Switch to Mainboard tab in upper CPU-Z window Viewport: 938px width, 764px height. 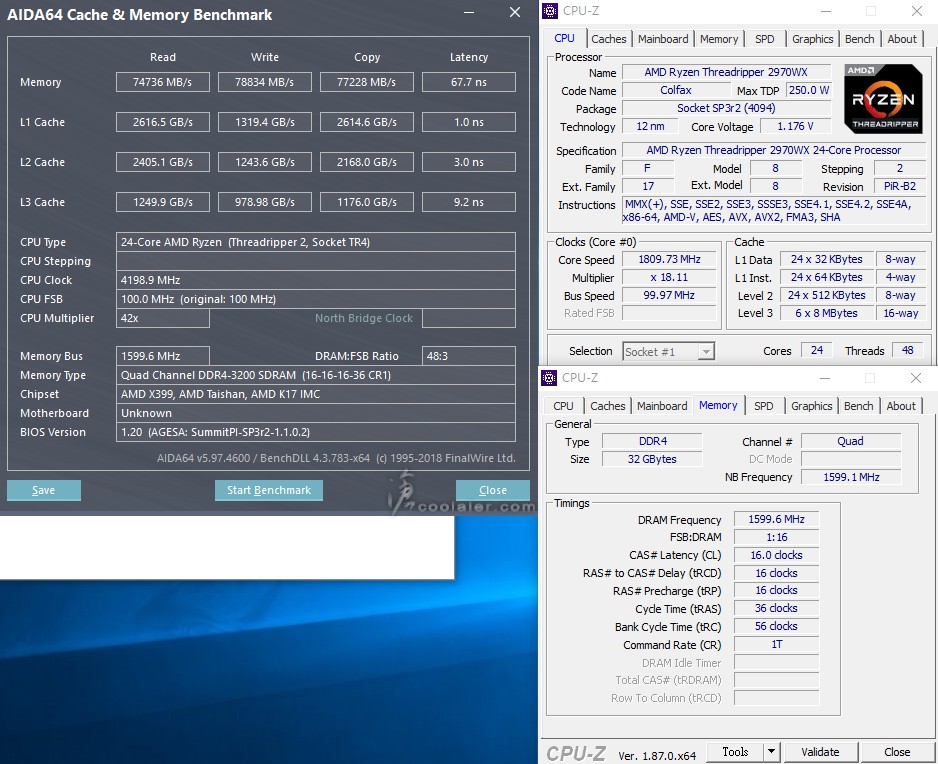(x=663, y=39)
